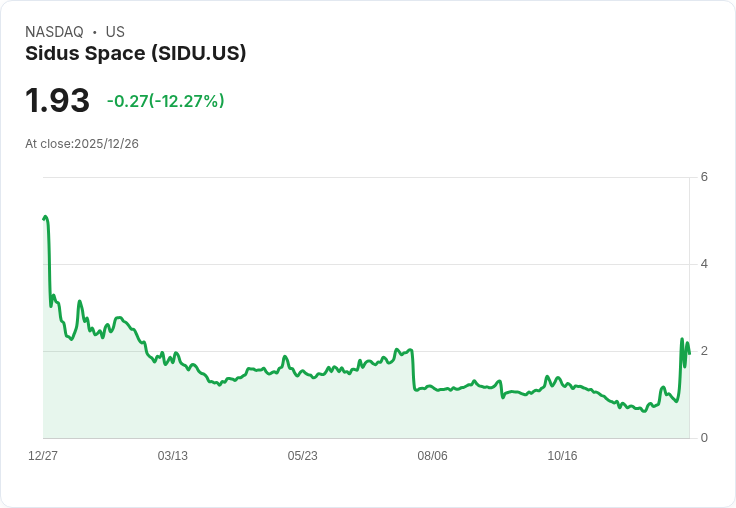Click the y-axis label 4
Screen dimensions: 736x508
tap(704, 264)
